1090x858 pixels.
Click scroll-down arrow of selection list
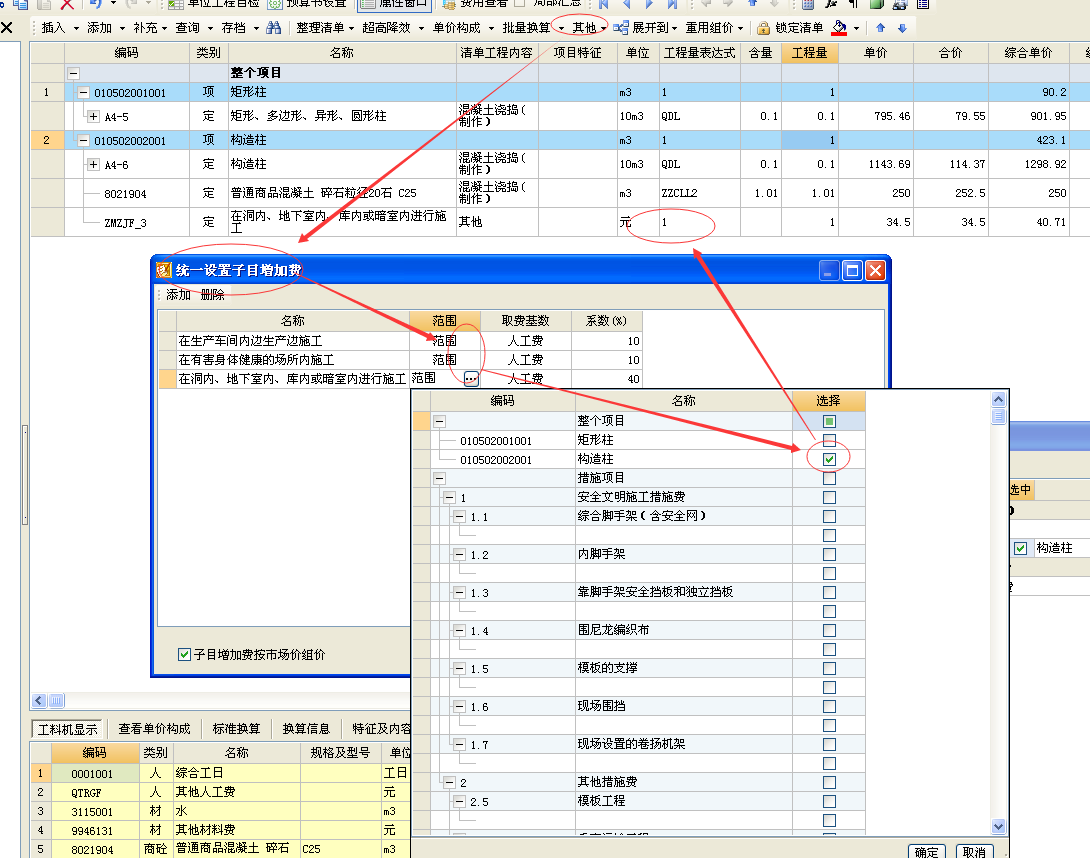pyautogui.click(x=998, y=827)
